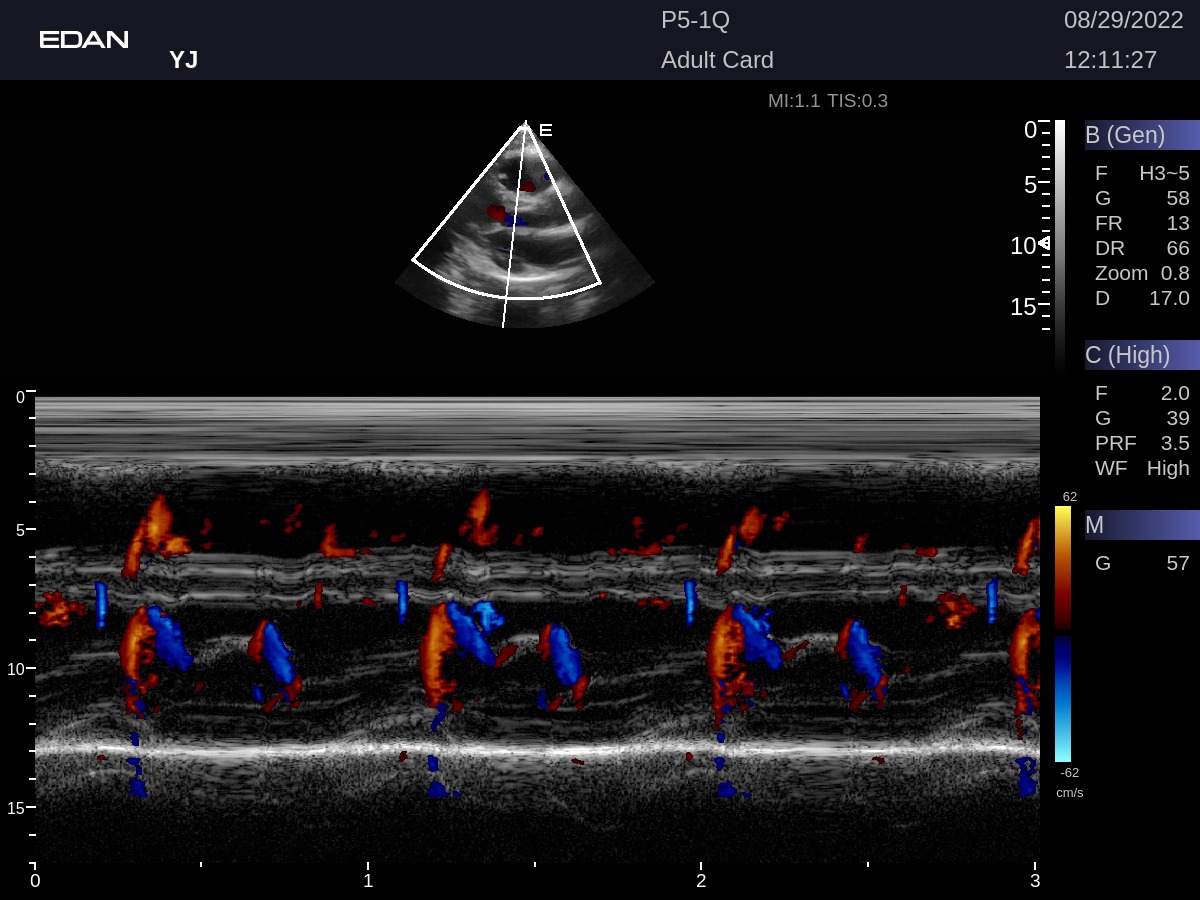This screenshot has height=900, width=1200.
Task: Open the C (High) parameter panel header
Action: point(1141,354)
